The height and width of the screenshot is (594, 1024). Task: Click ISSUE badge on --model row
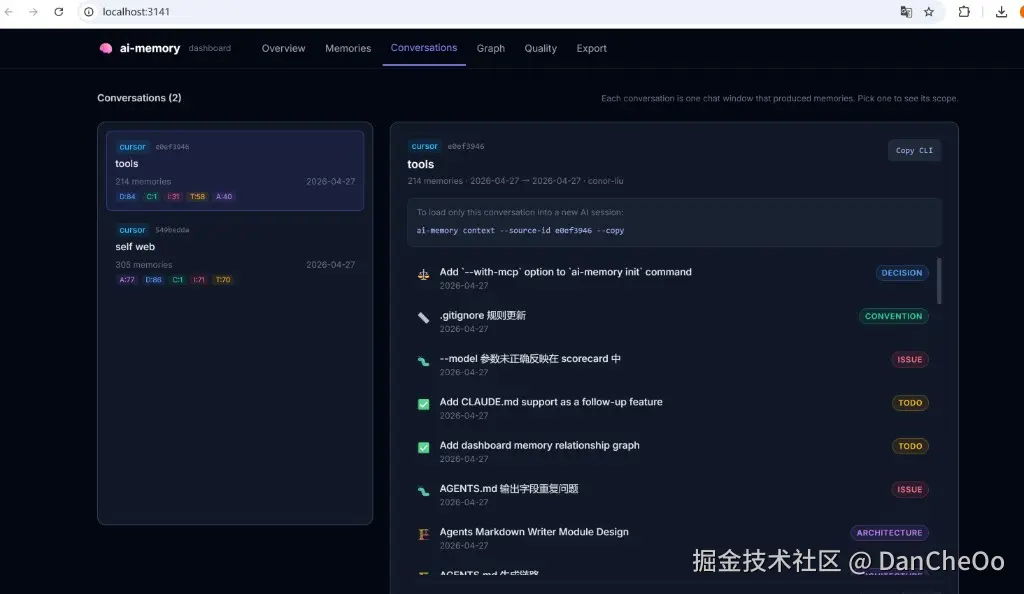[909, 359]
